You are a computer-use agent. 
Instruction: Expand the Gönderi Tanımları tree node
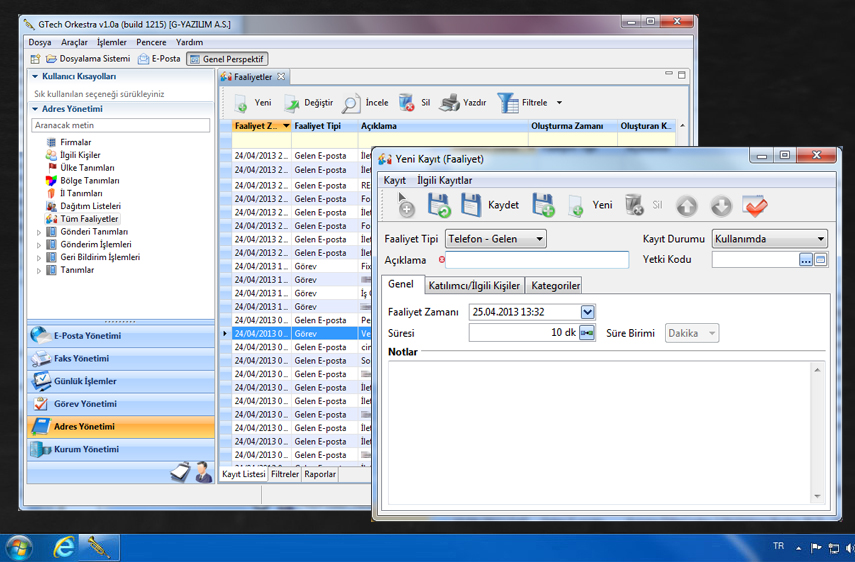point(39,232)
